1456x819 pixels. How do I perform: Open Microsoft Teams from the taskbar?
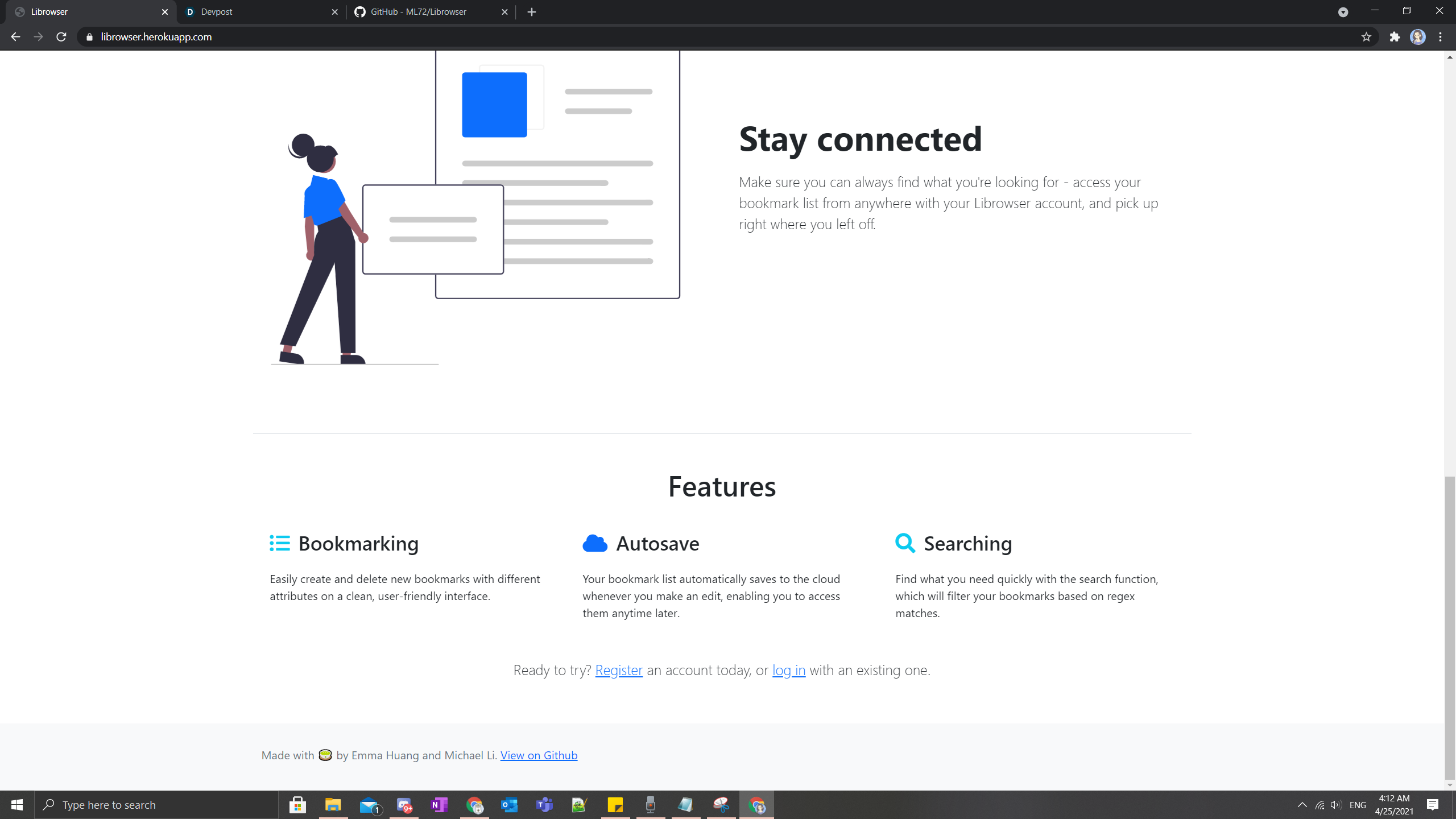(x=544, y=805)
